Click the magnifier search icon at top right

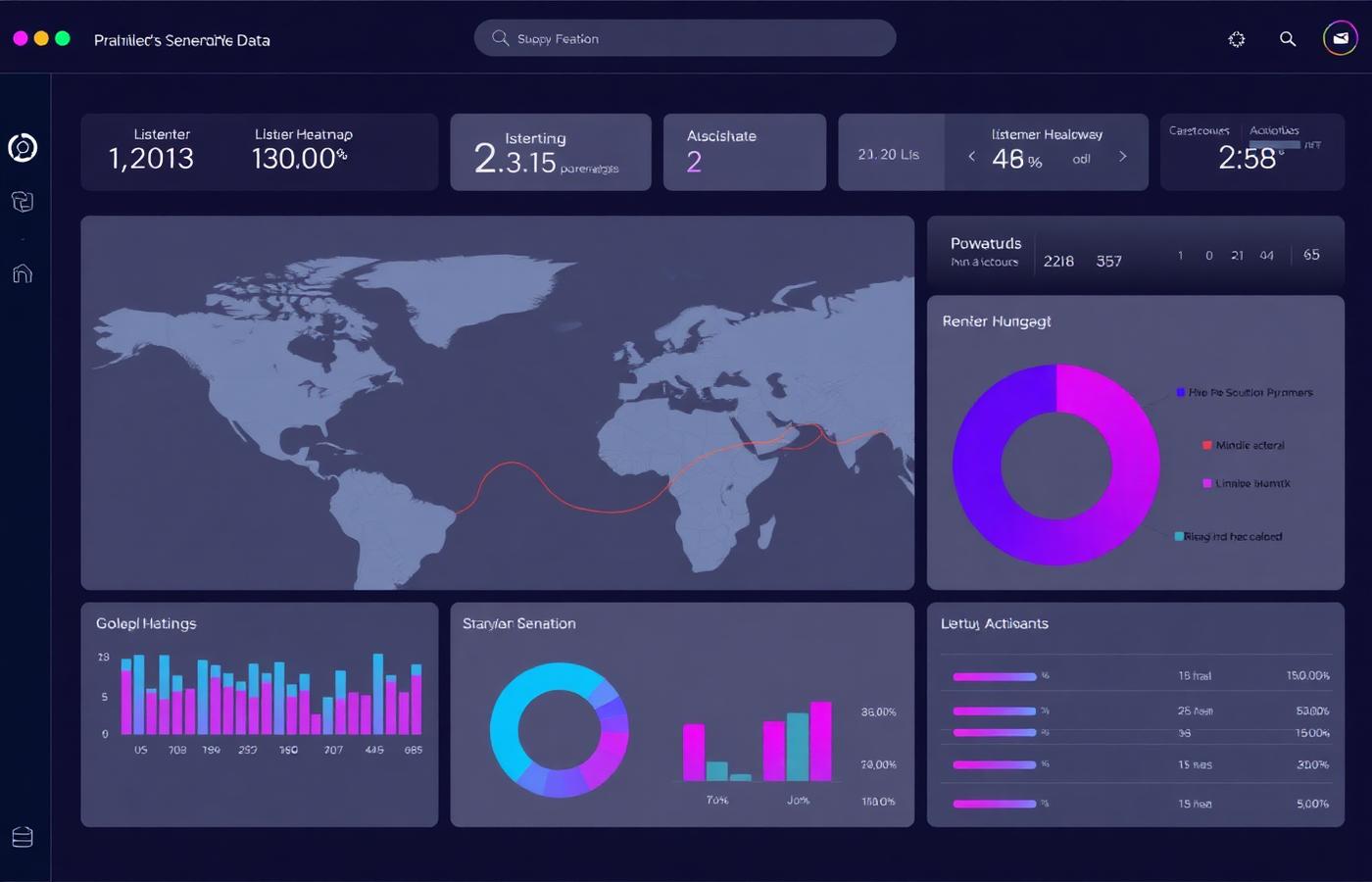point(1288,39)
